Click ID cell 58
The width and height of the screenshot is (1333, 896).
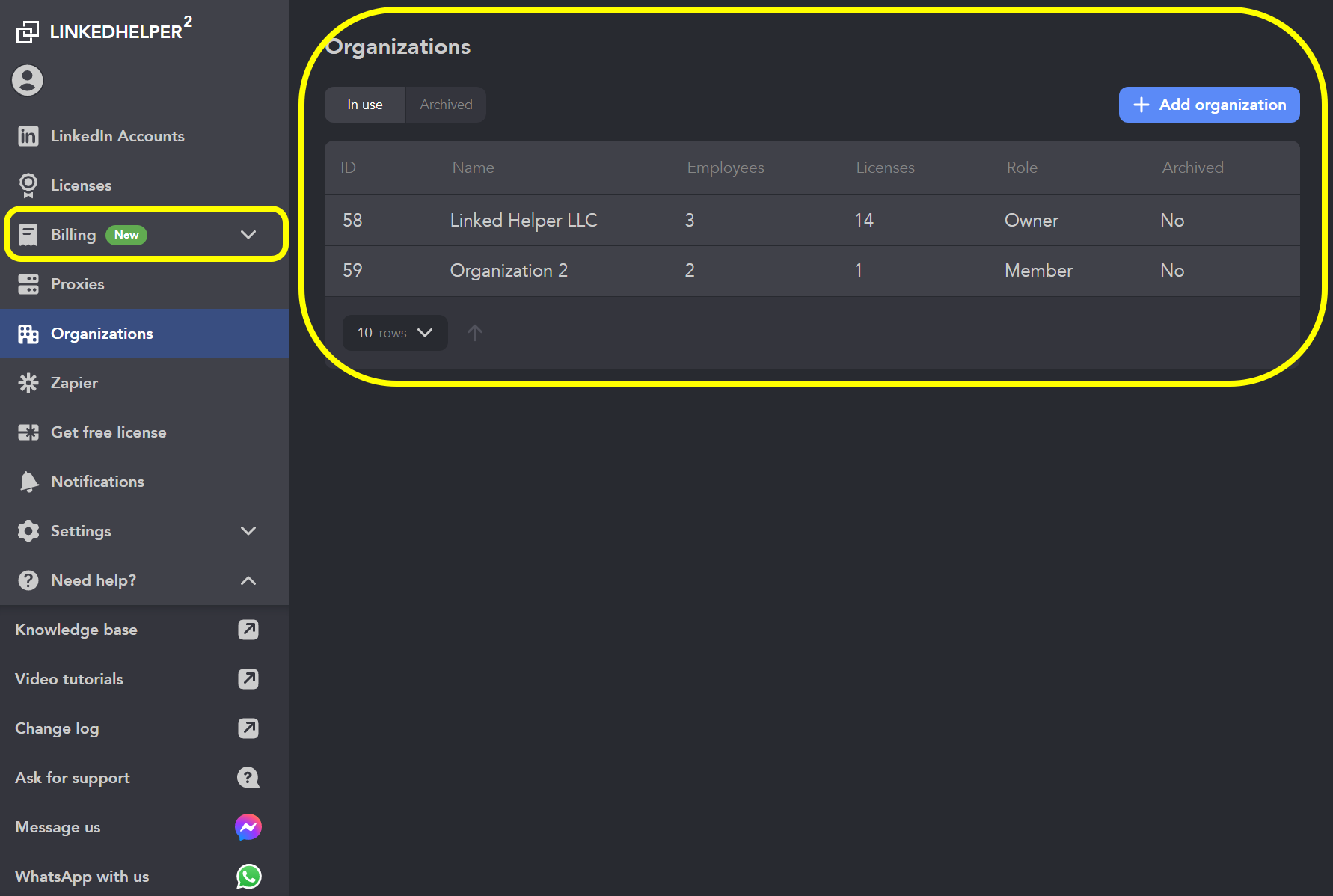click(x=352, y=221)
